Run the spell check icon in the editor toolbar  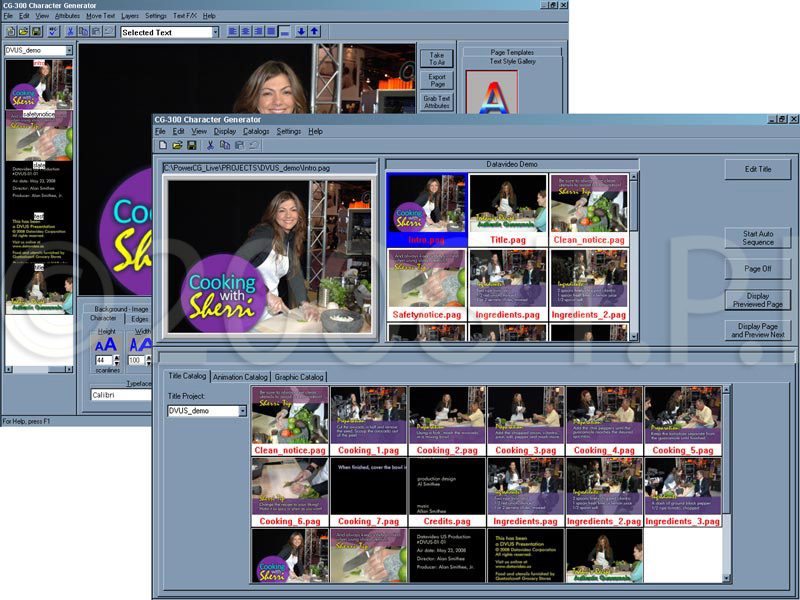click(53, 32)
